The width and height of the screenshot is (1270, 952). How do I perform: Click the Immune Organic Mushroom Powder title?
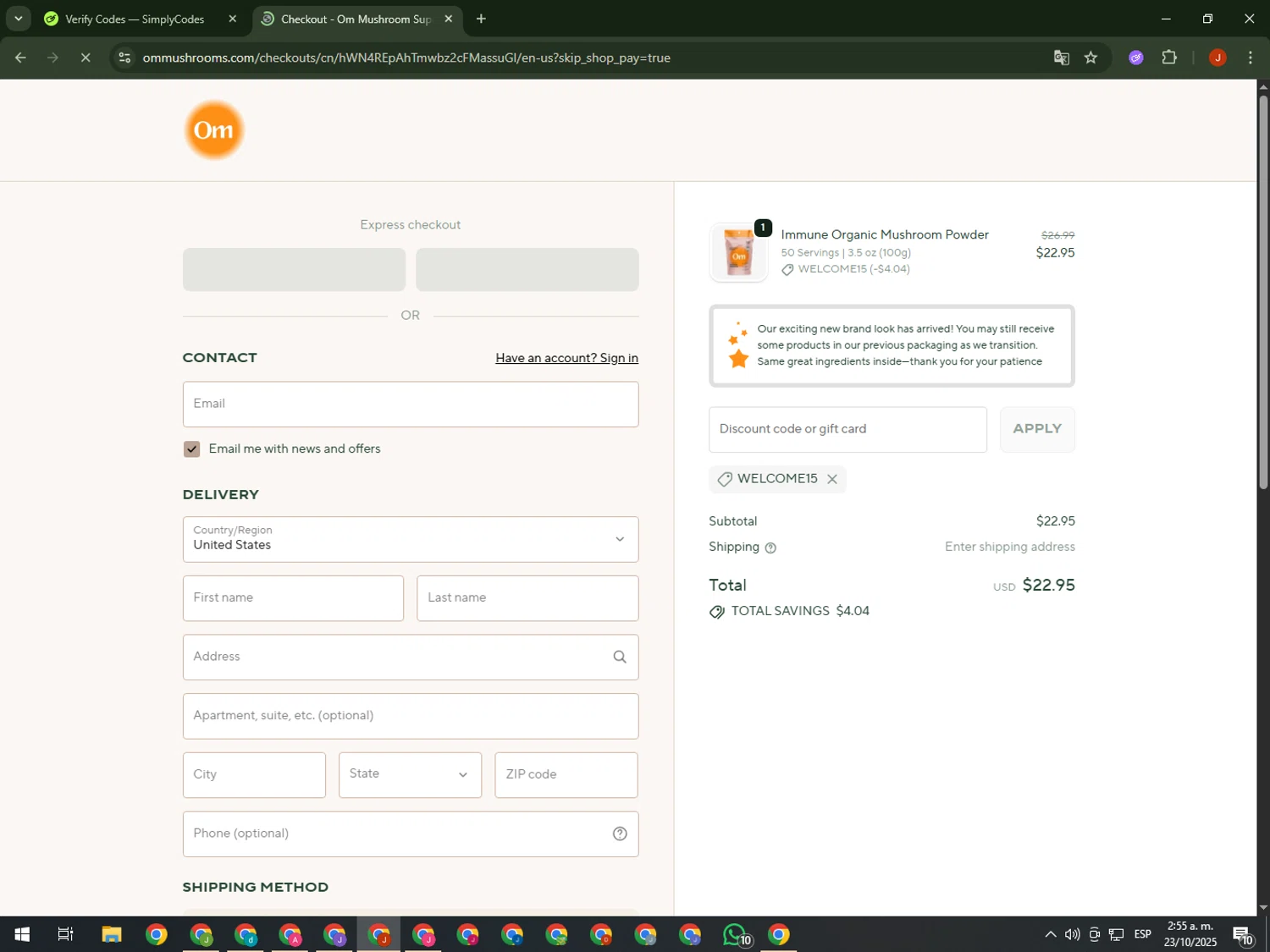click(885, 234)
